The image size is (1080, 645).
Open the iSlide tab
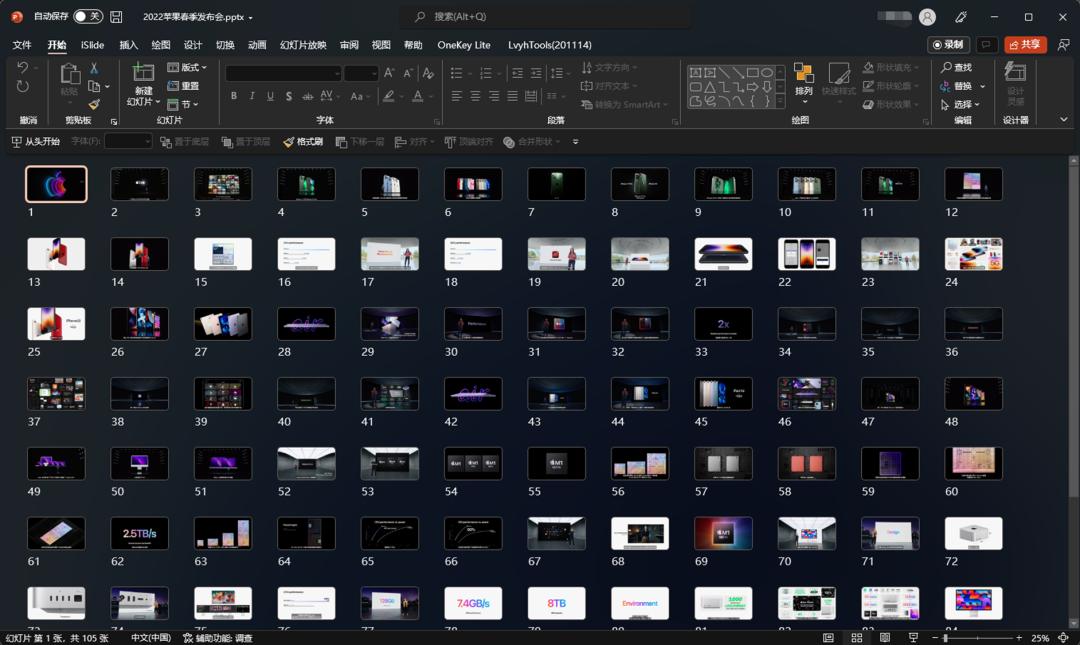[92, 45]
